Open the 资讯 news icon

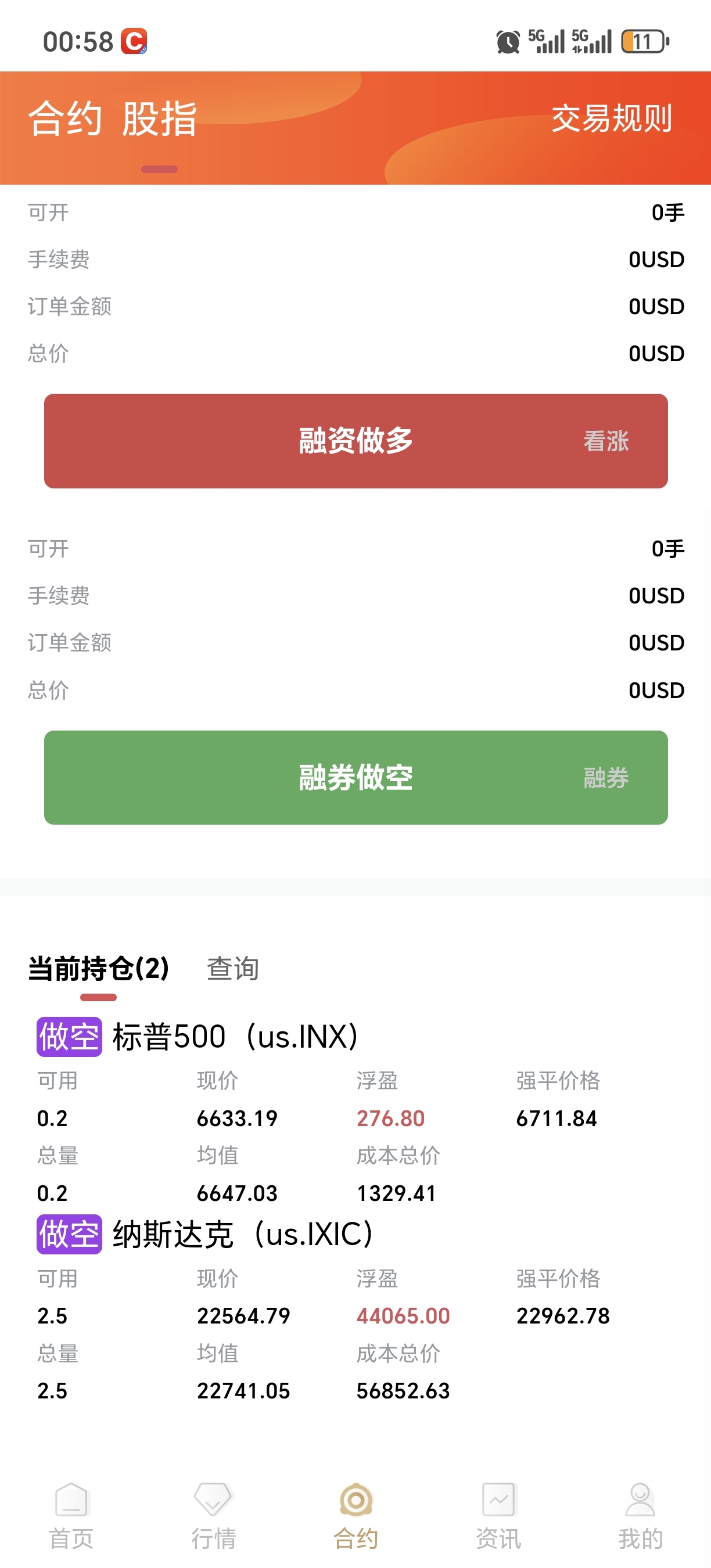(x=498, y=1500)
